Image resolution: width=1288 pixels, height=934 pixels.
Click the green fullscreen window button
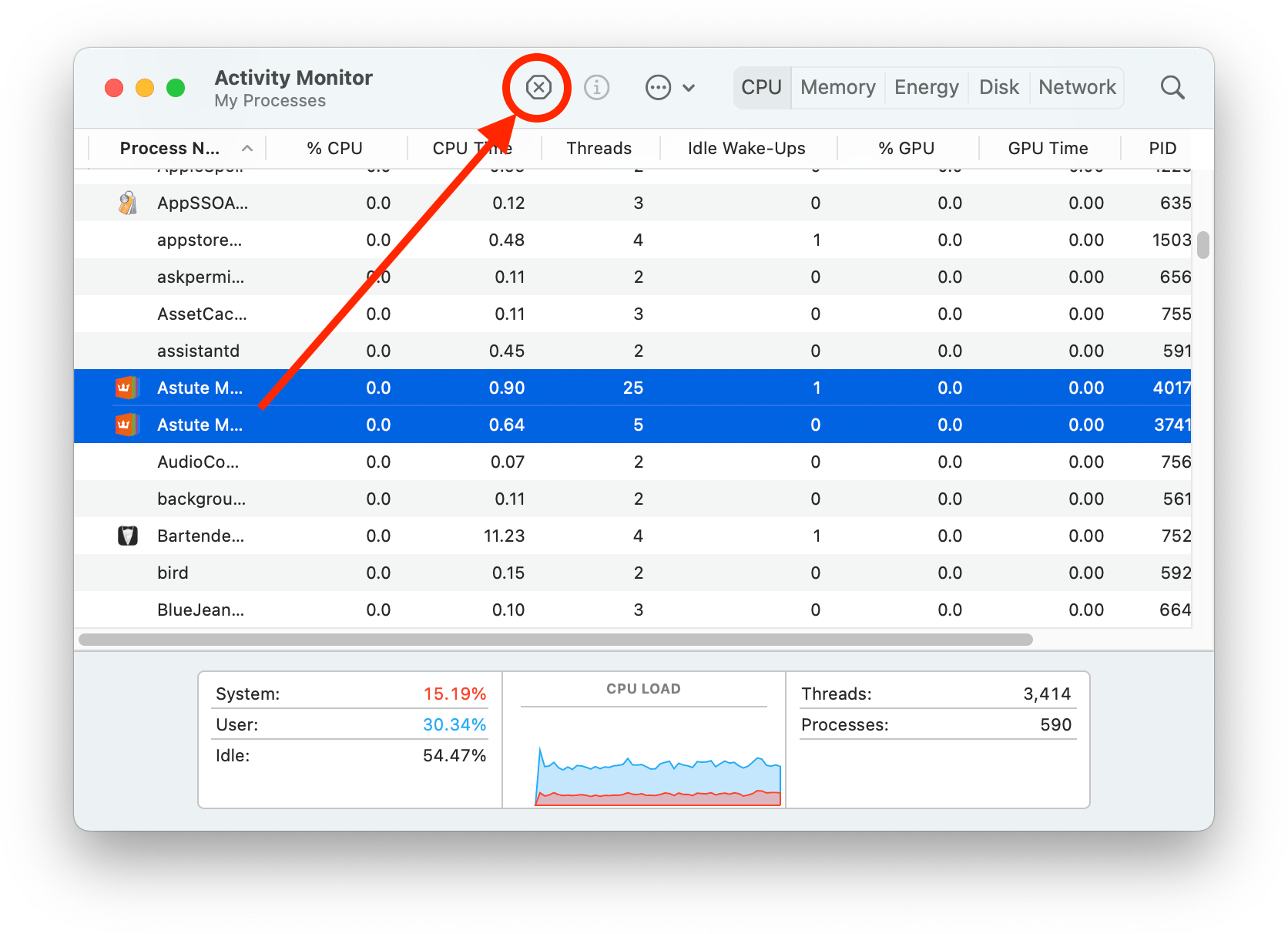(x=176, y=88)
